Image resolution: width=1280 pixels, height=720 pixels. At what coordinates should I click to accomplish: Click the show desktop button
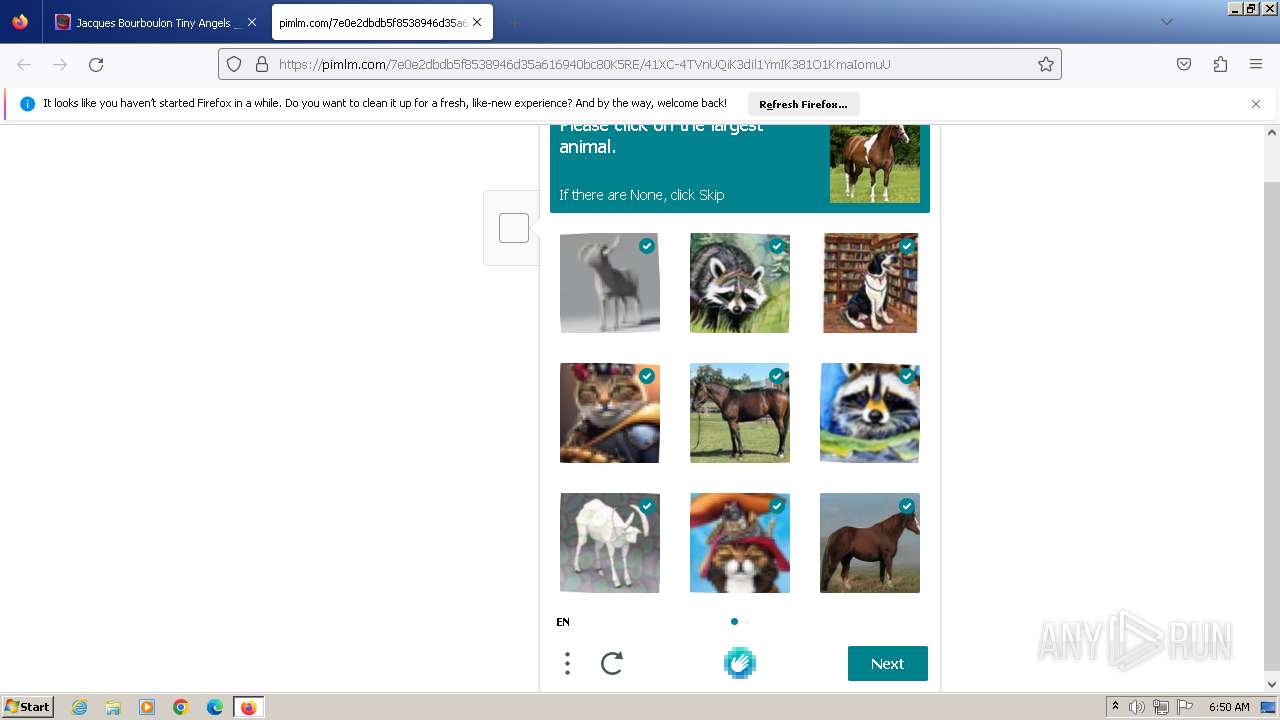tap(1269, 707)
